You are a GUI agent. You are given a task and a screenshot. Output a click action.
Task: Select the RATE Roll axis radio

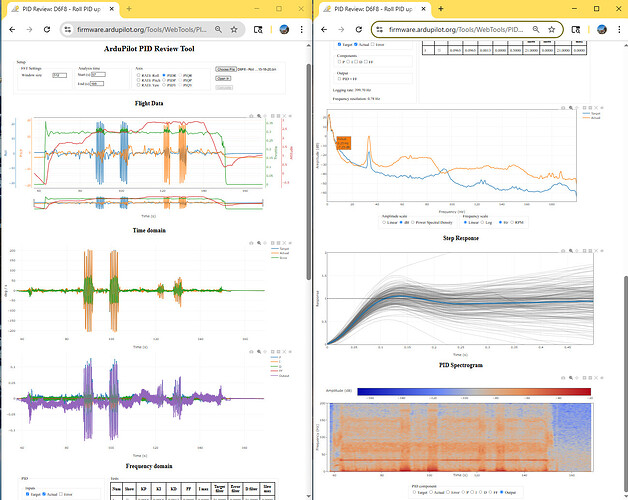pyautogui.click(x=139, y=75)
